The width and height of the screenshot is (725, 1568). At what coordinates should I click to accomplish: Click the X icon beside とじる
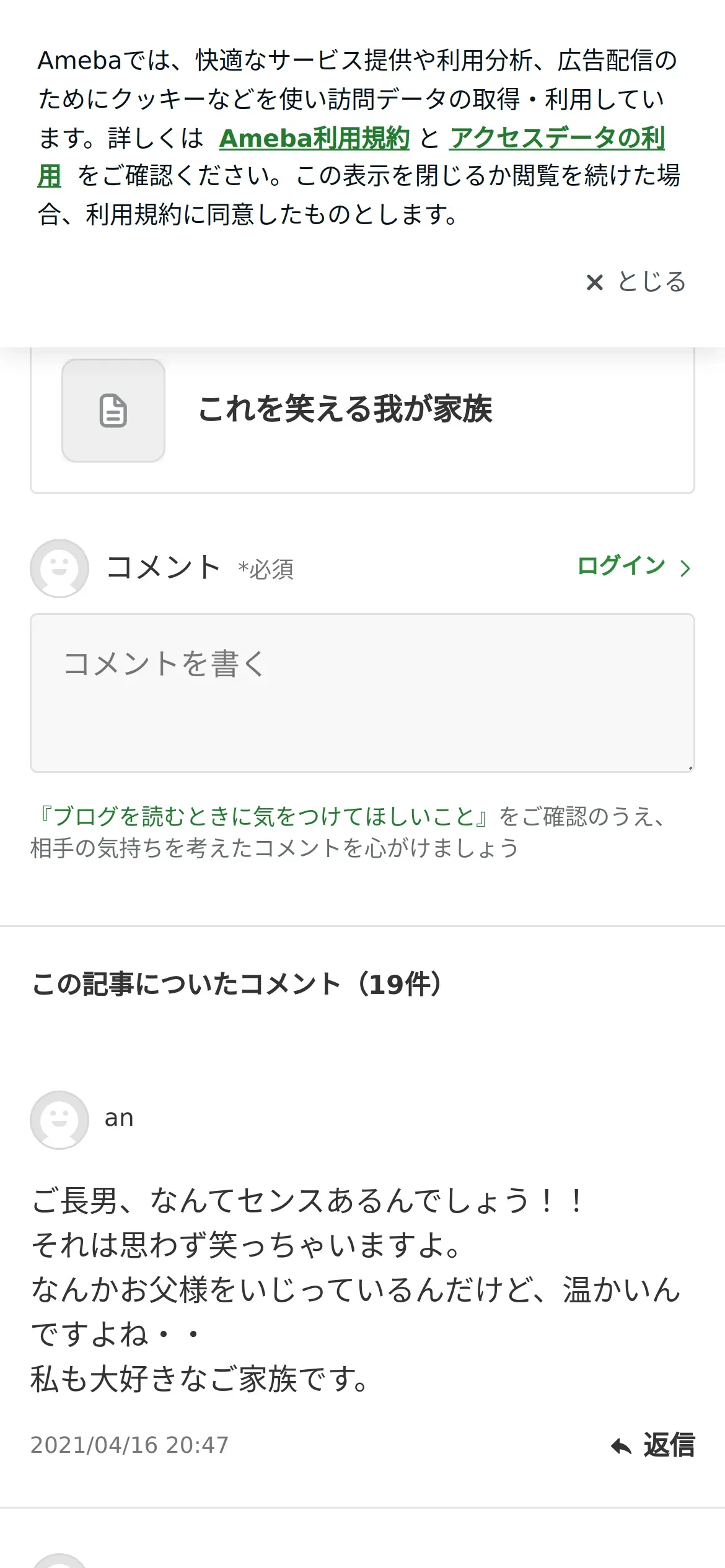pos(594,282)
